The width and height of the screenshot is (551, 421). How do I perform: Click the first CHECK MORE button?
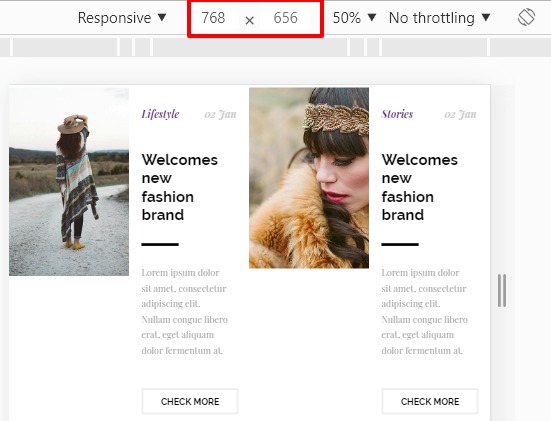point(190,401)
